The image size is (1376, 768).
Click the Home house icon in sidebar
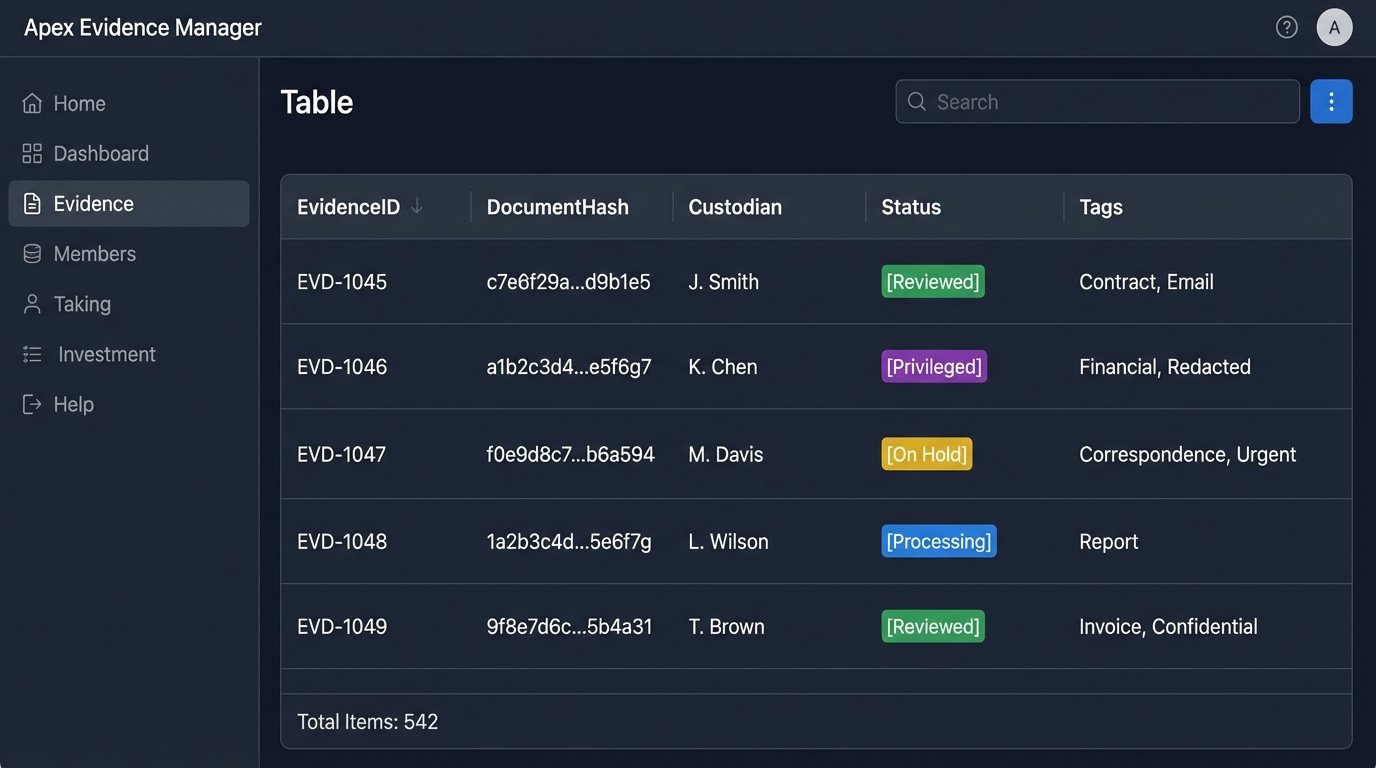click(x=32, y=104)
